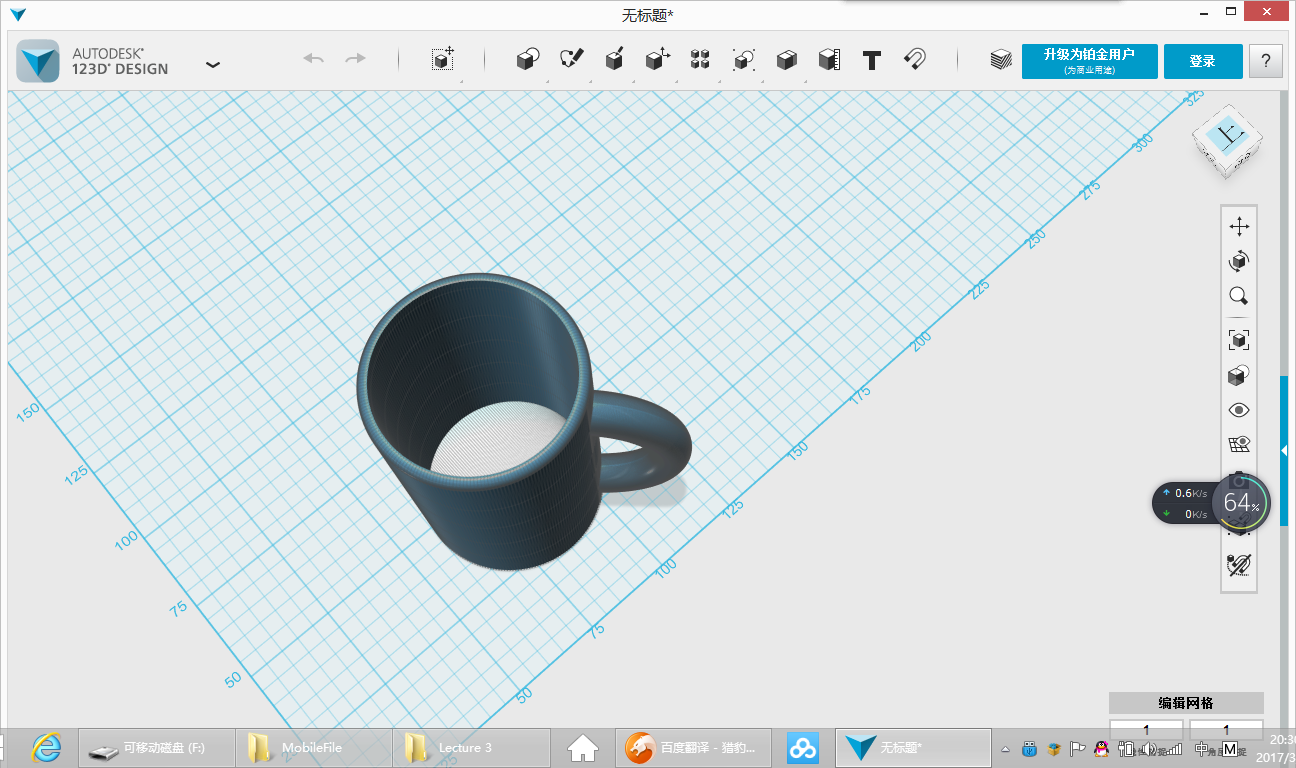
Task: Click the 编辑网格 edit grid button
Action: pyautogui.click(x=1186, y=703)
